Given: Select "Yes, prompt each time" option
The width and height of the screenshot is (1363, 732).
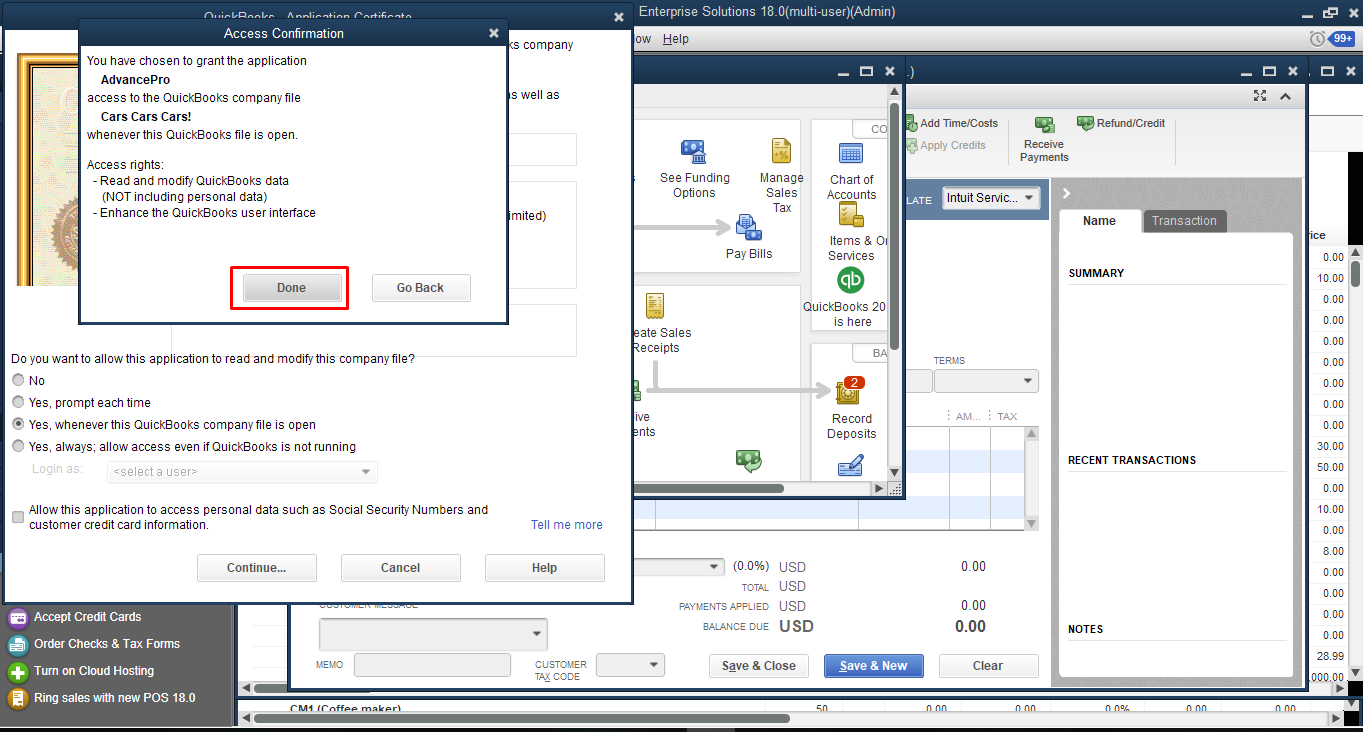Looking at the screenshot, I should 18,403.
